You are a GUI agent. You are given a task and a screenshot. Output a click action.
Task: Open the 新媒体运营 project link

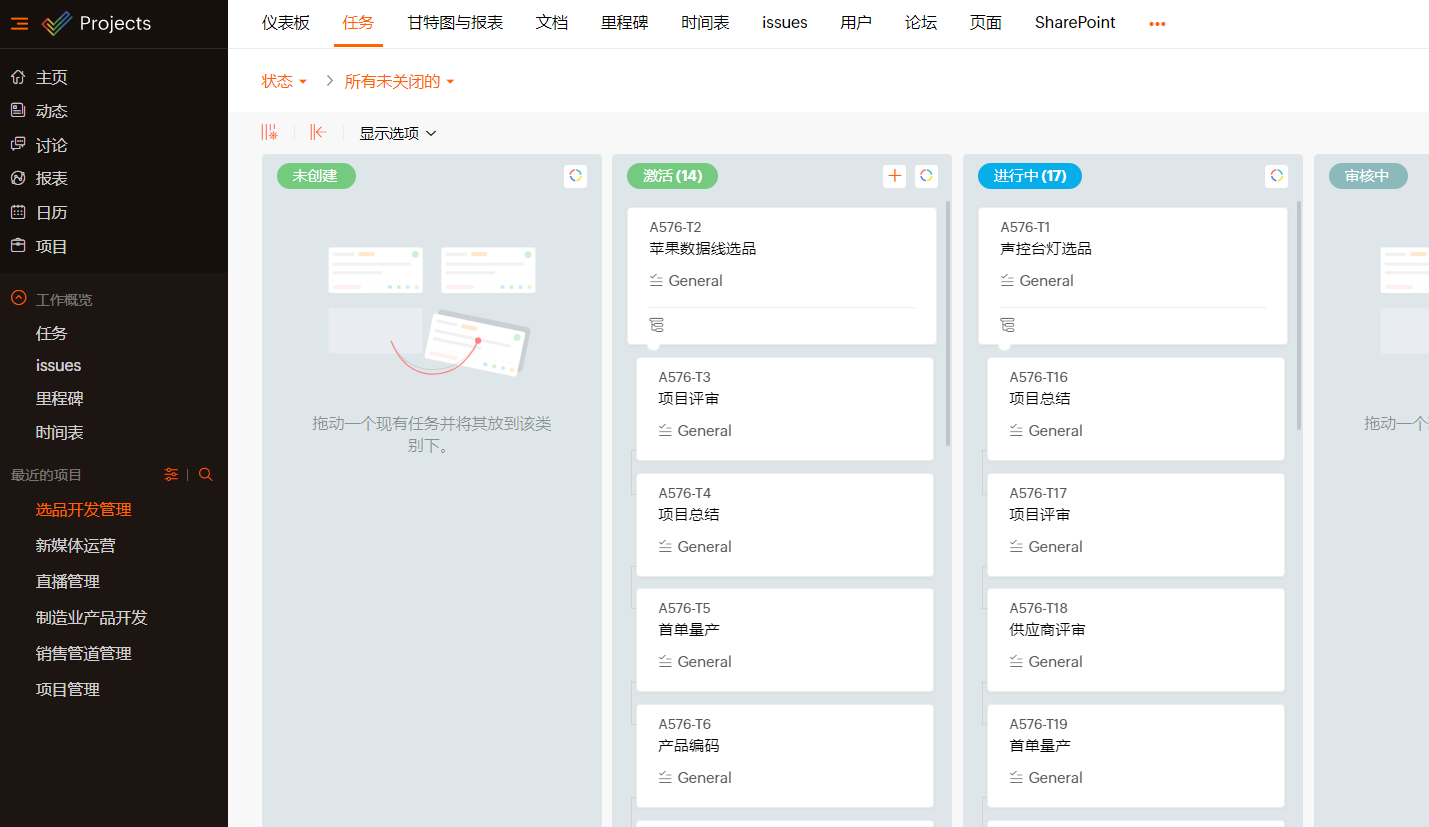point(75,545)
